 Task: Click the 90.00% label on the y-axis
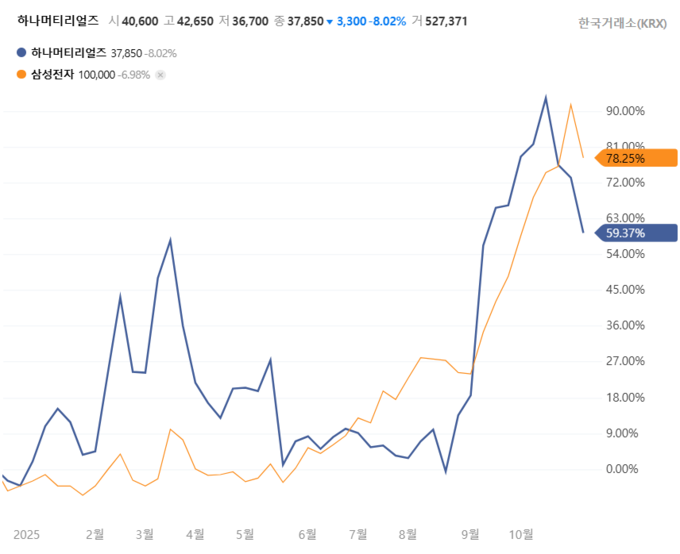click(x=625, y=111)
